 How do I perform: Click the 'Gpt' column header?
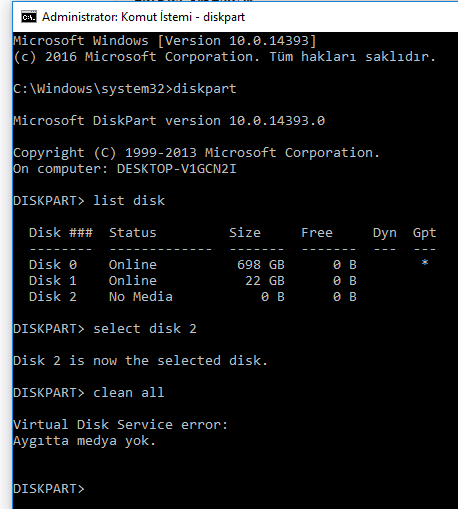tap(424, 233)
